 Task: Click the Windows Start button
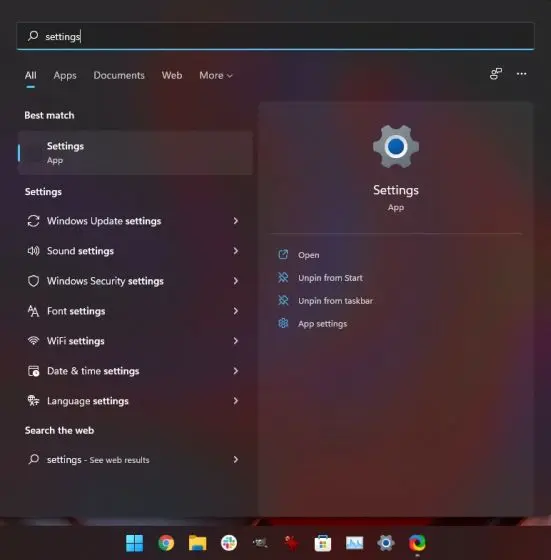point(135,543)
